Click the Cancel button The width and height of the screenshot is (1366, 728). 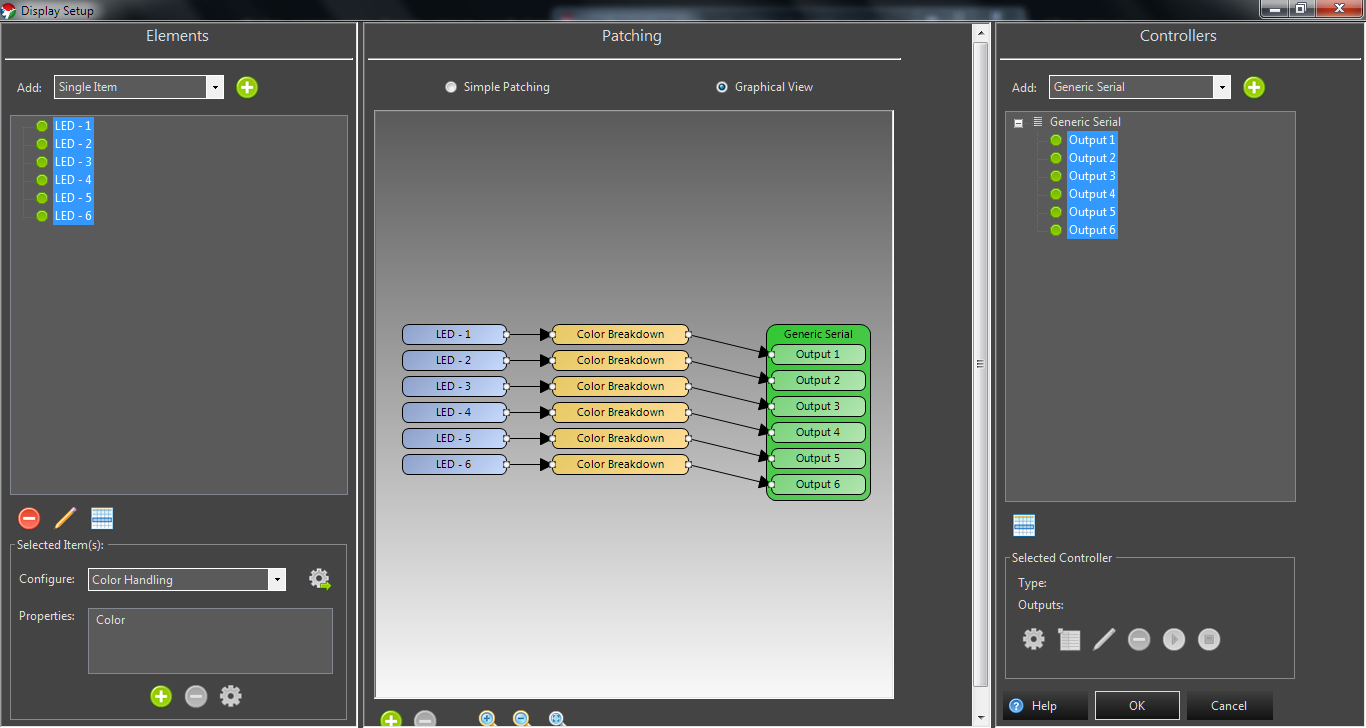coord(1229,705)
